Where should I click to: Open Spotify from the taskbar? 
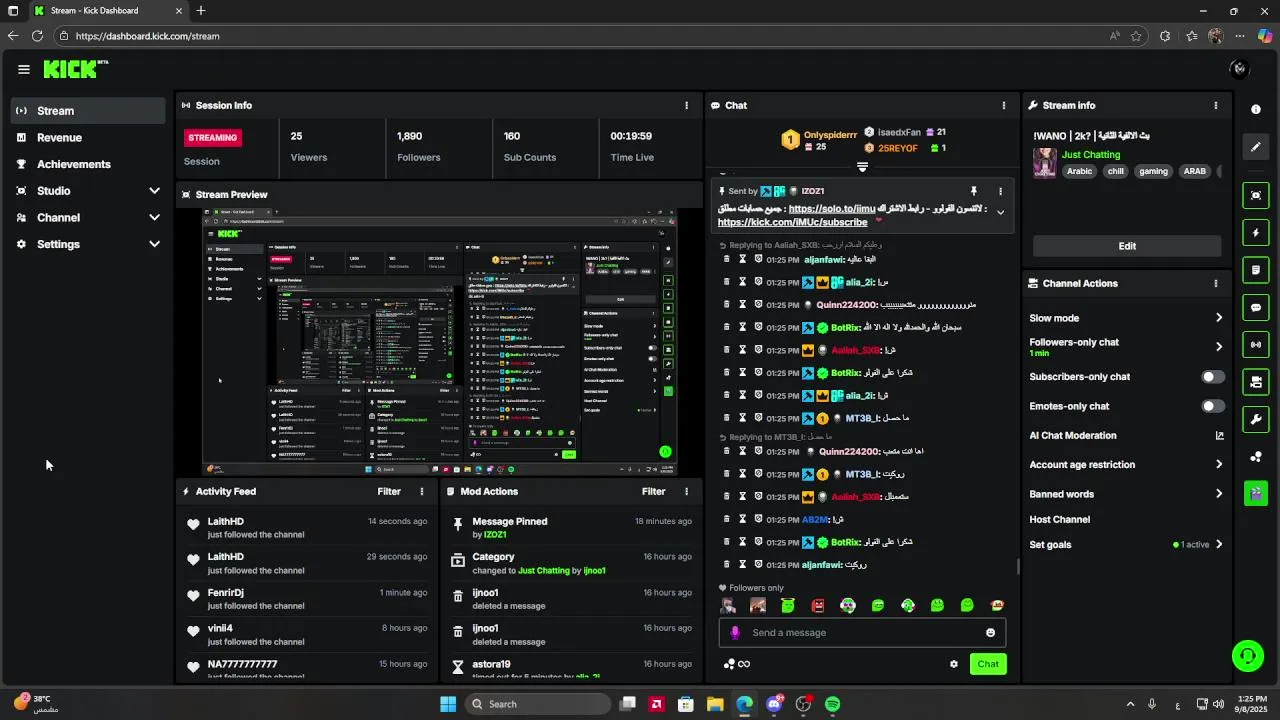tap(833, 704)
